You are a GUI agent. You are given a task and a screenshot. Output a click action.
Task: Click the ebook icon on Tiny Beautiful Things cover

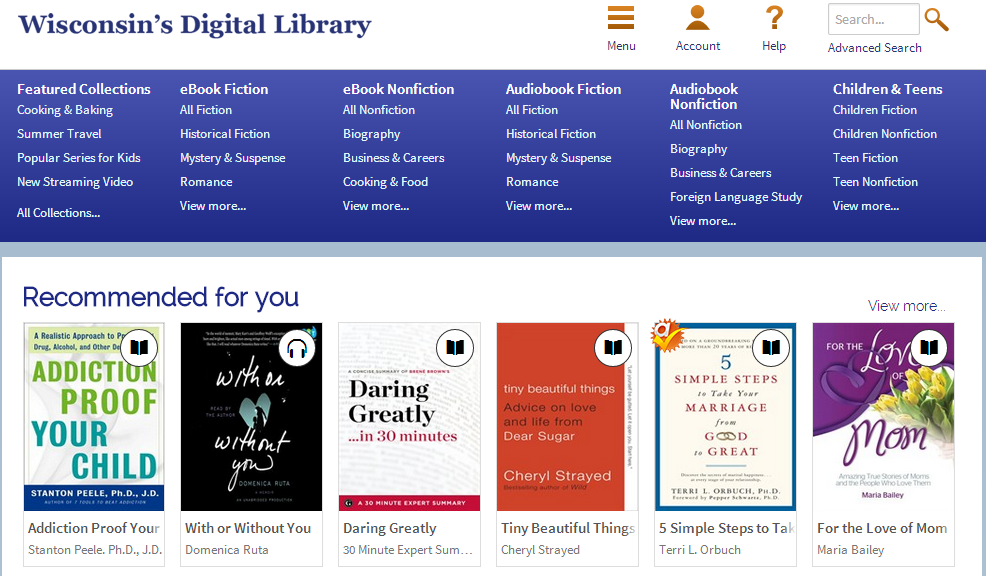coord(613,348)
